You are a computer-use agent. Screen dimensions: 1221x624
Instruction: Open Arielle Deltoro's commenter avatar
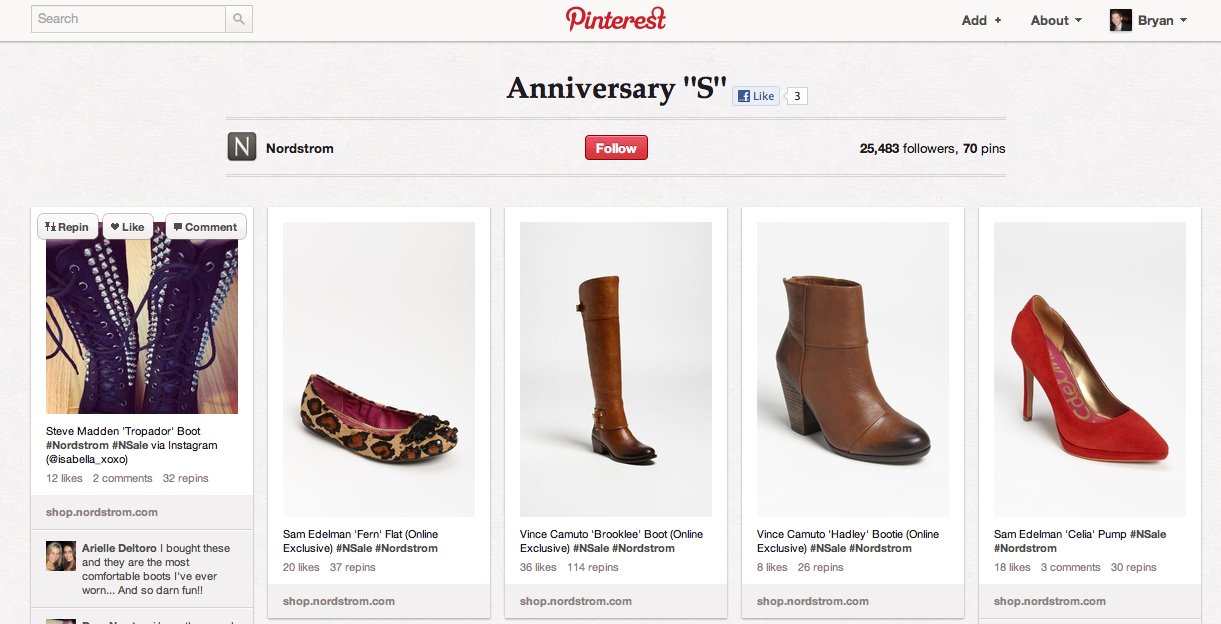(x=61, y=555)
